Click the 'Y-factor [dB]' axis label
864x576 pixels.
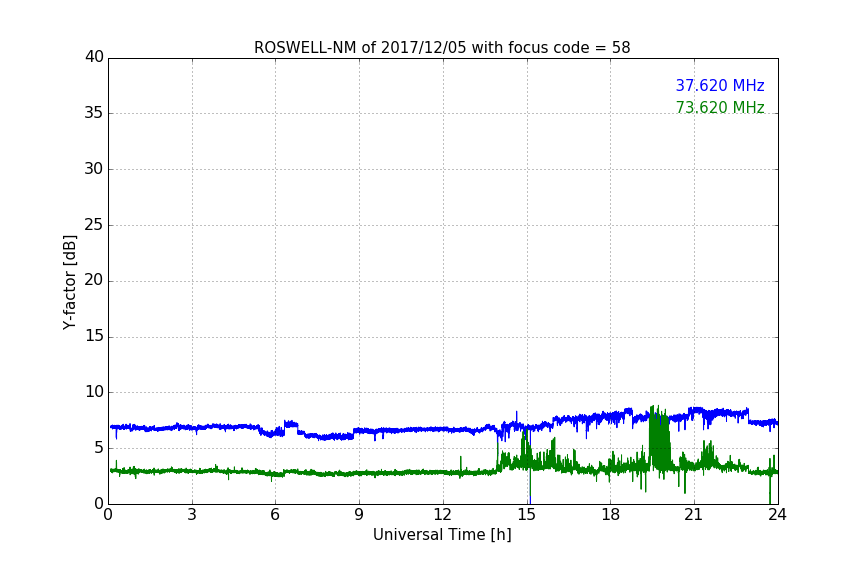point(69,283)
